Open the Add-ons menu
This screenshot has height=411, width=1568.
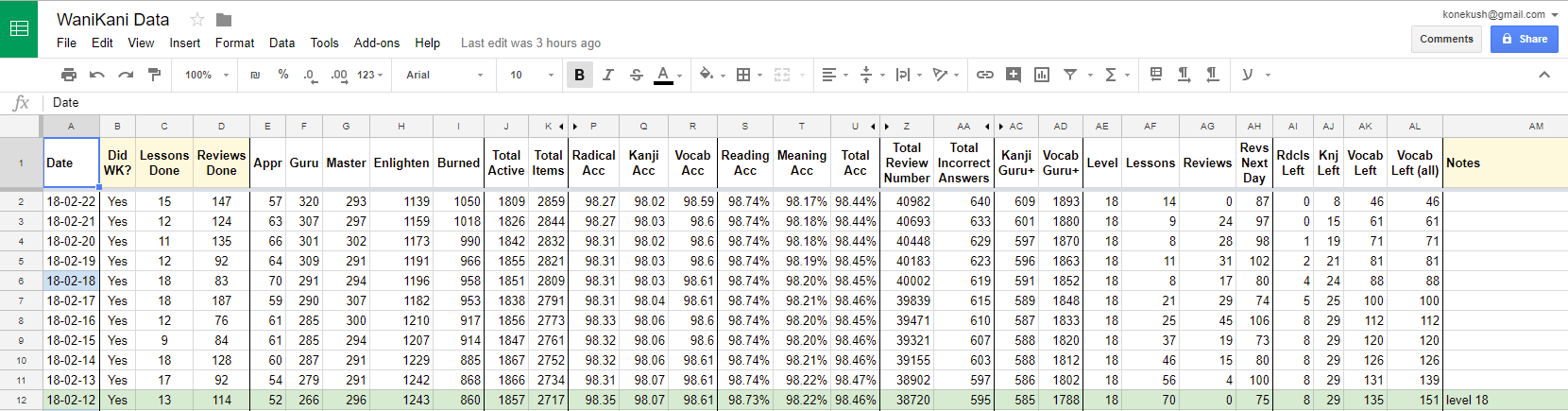(376, 43)
